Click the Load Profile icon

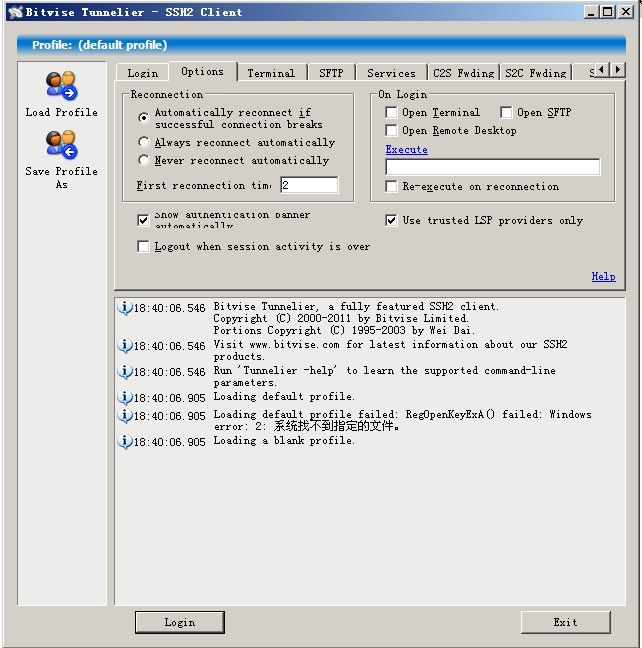coord(61,86)
